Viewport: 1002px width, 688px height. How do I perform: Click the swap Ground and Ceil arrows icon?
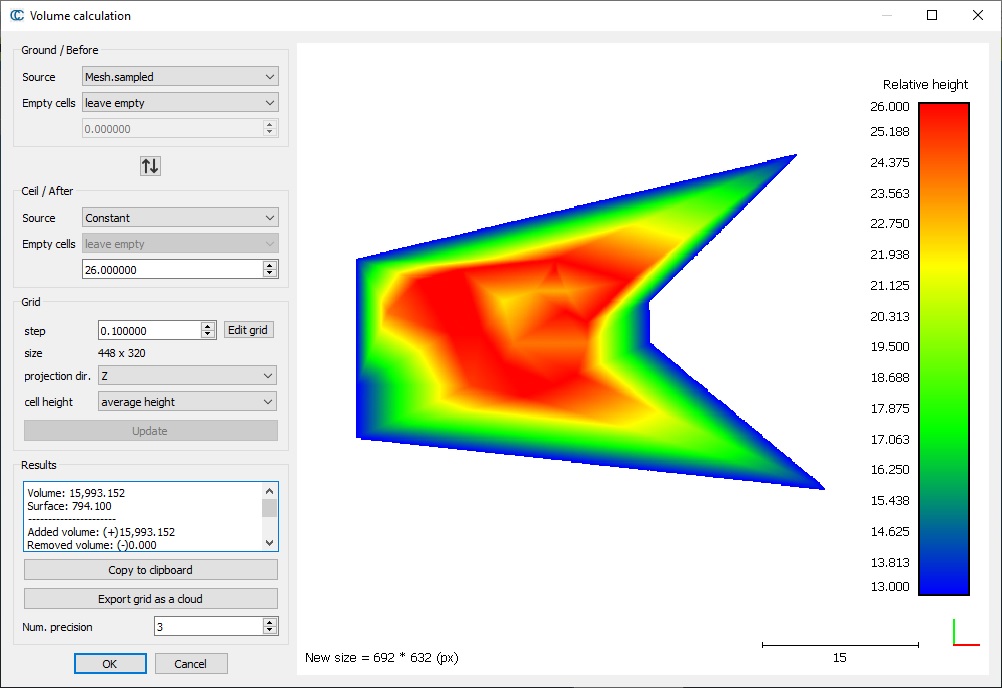150,166
